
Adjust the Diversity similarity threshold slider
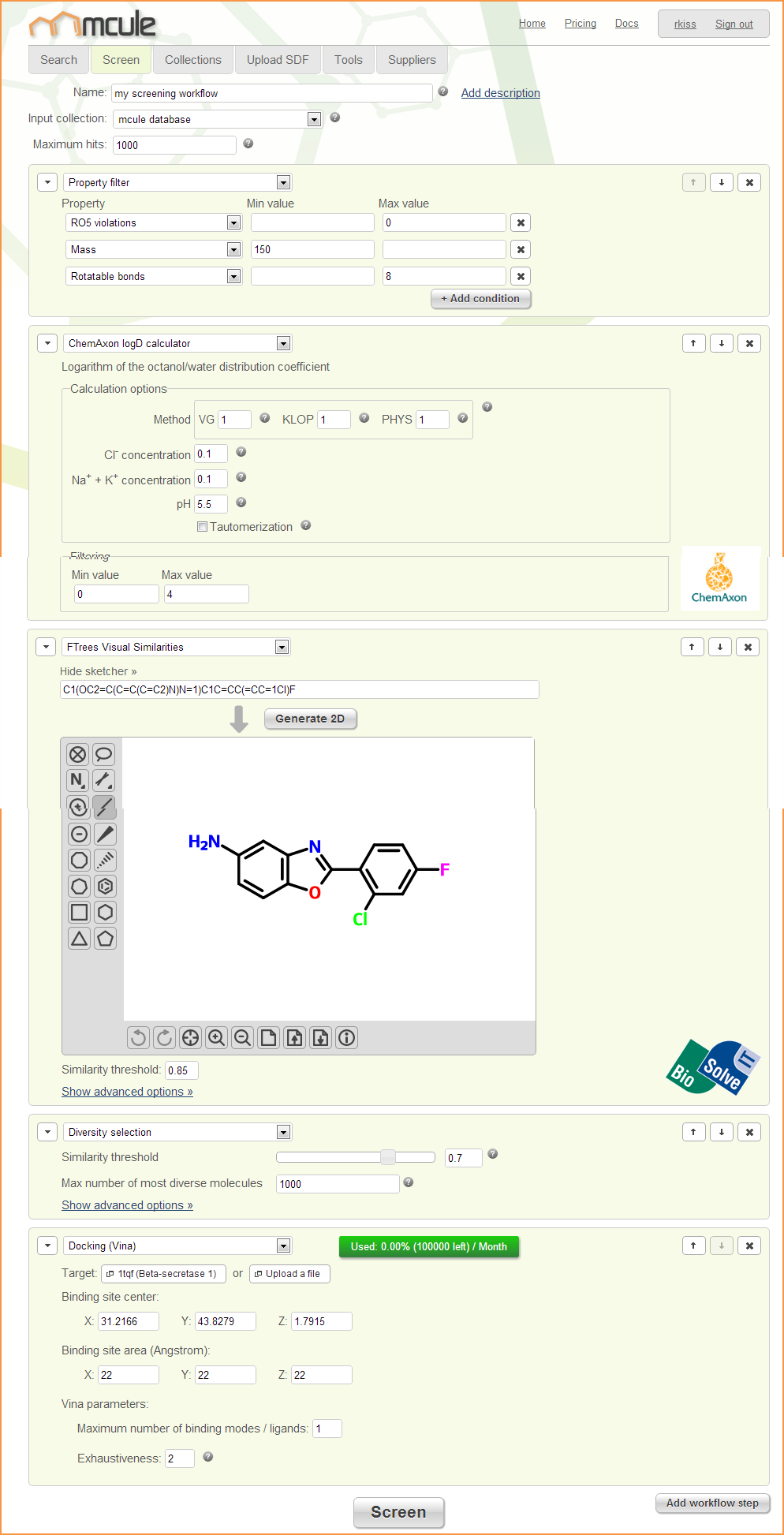387,1157
